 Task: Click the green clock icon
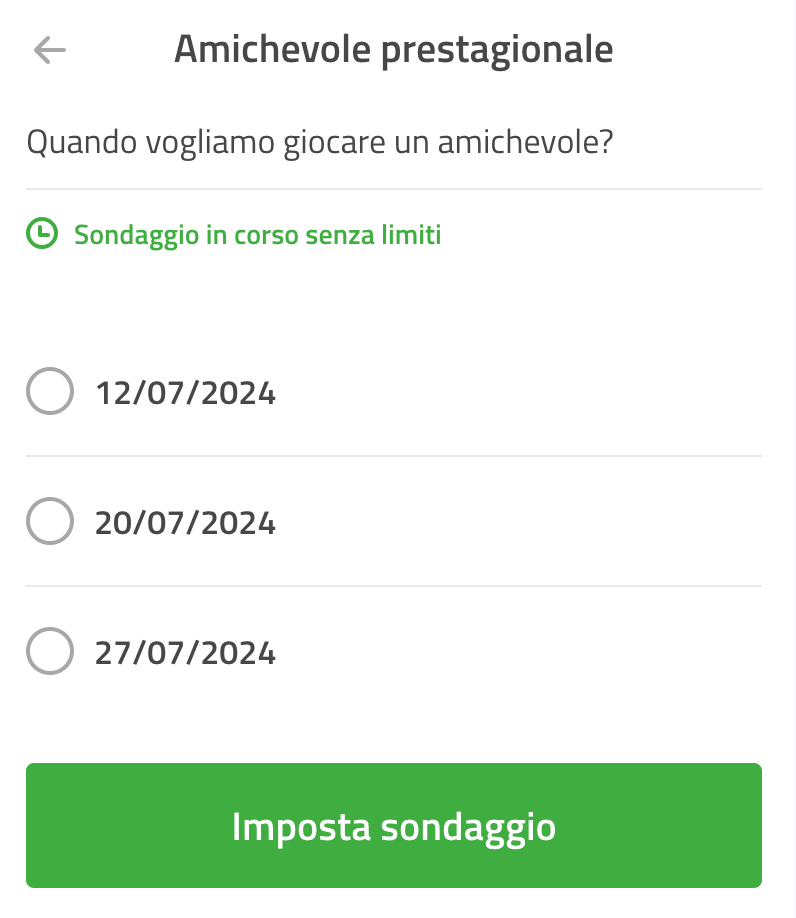pos(42,233)
